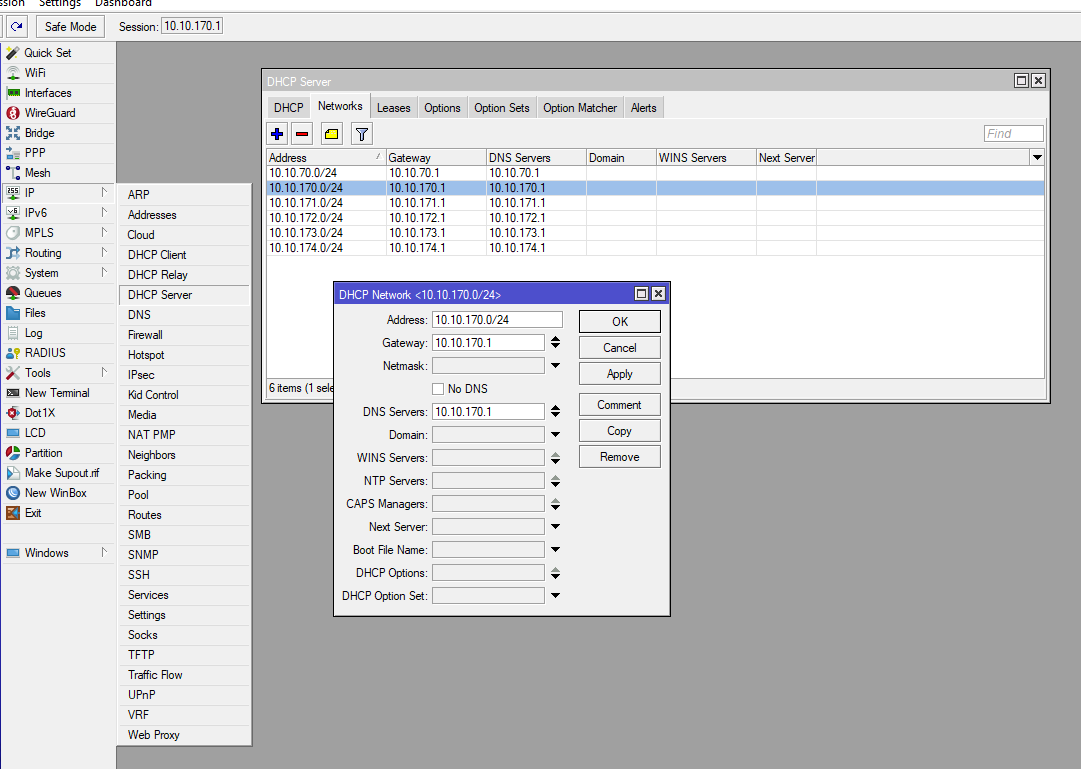Click the Dot1X icon in sidebar
Screen dimensions: 1081x769
tap(13, 412)
